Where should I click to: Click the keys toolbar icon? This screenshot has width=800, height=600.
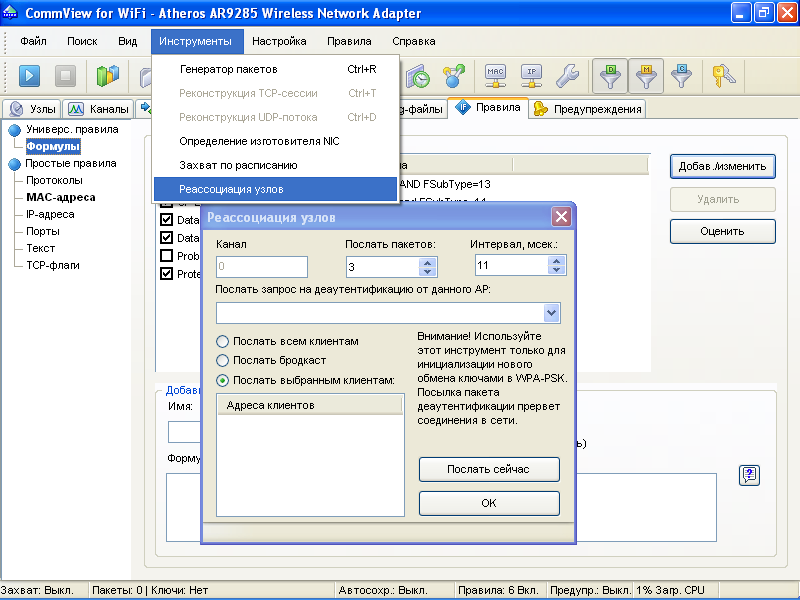pyautogui.click(x=723, y=76)
